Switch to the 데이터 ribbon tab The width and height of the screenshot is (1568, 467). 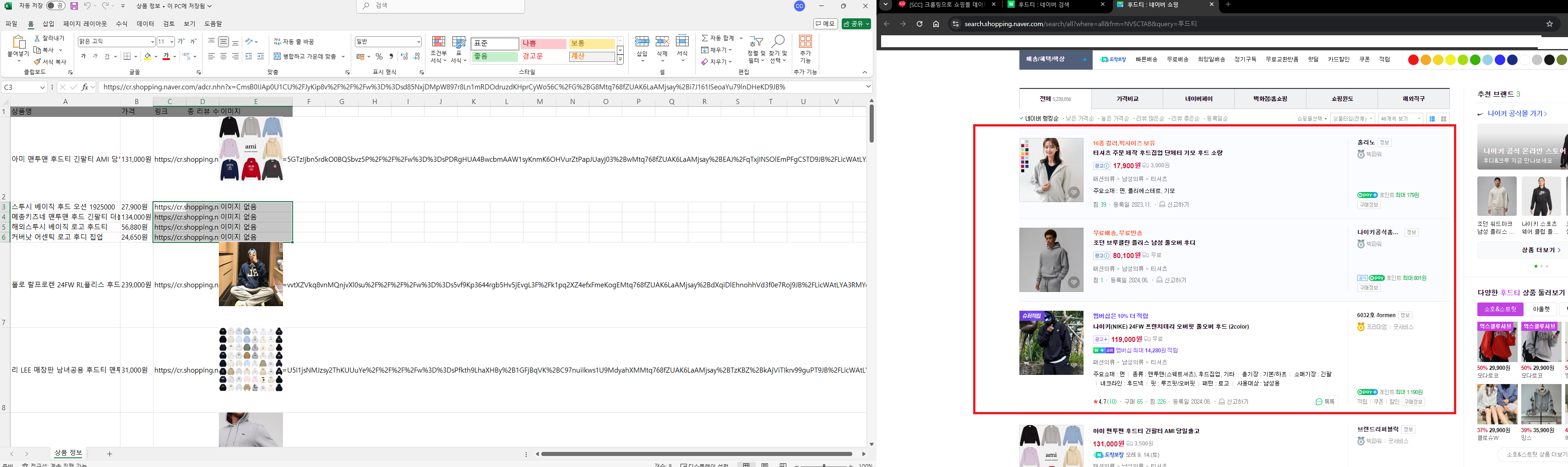pyautogui.click(x=146, y=24)
